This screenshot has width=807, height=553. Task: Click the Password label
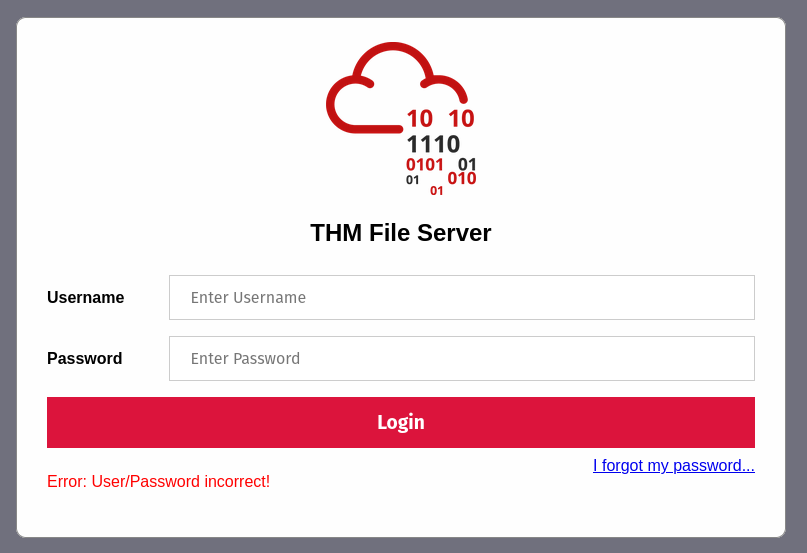[85, 358]
